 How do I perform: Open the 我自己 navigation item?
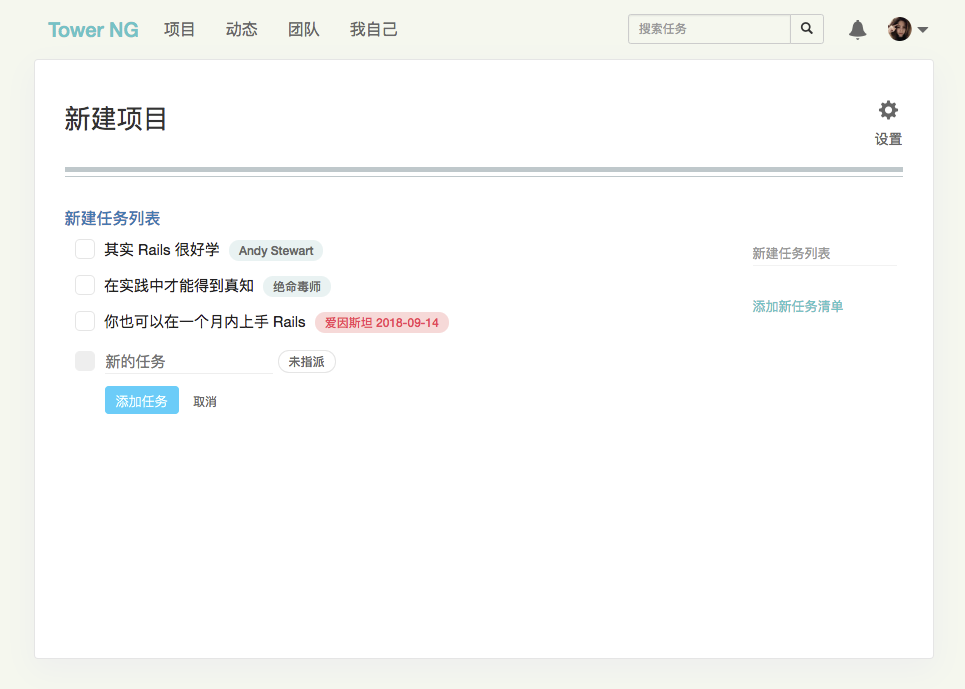(374, 30)
